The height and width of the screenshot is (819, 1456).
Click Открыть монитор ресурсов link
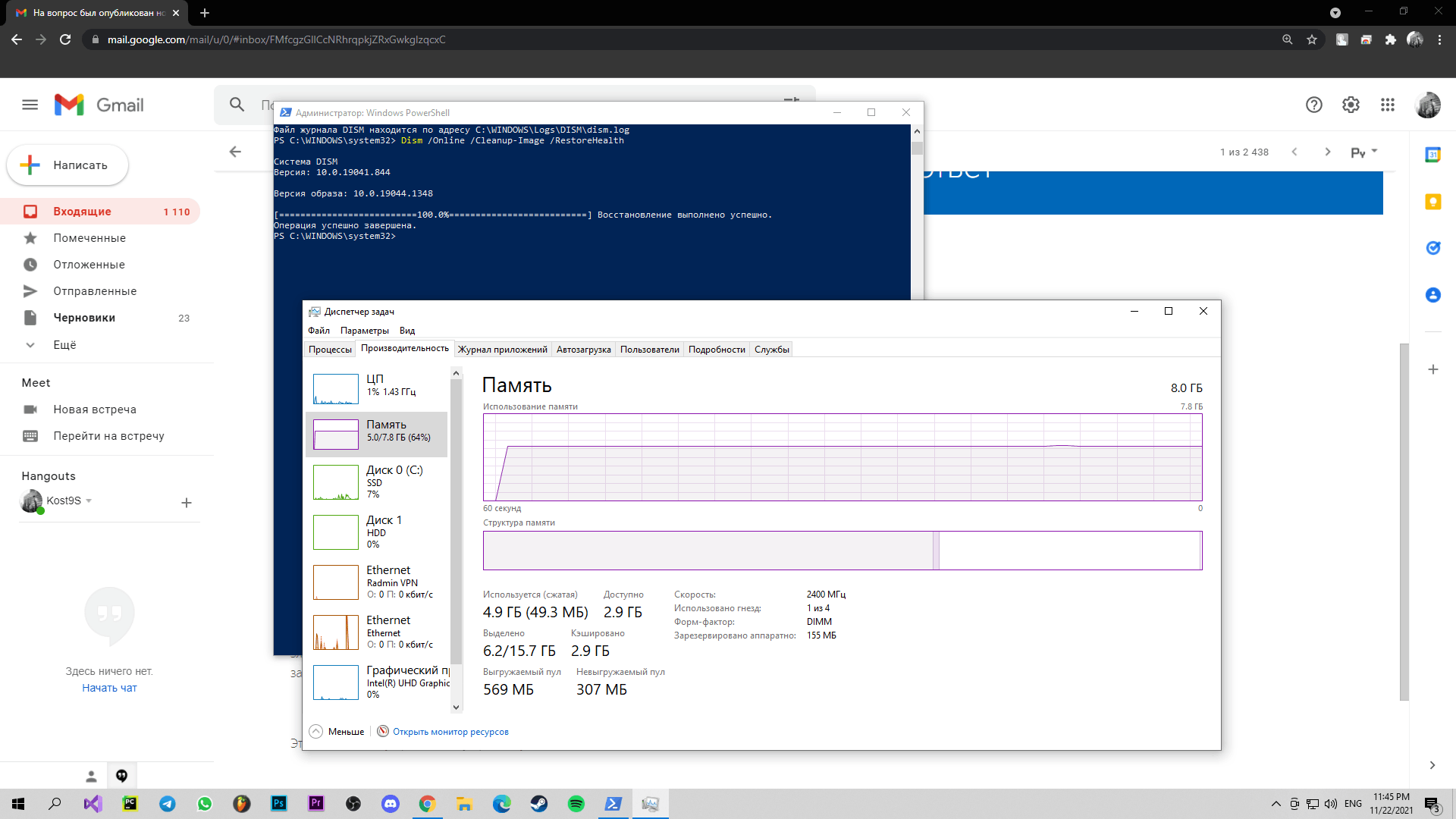point(450,731)
